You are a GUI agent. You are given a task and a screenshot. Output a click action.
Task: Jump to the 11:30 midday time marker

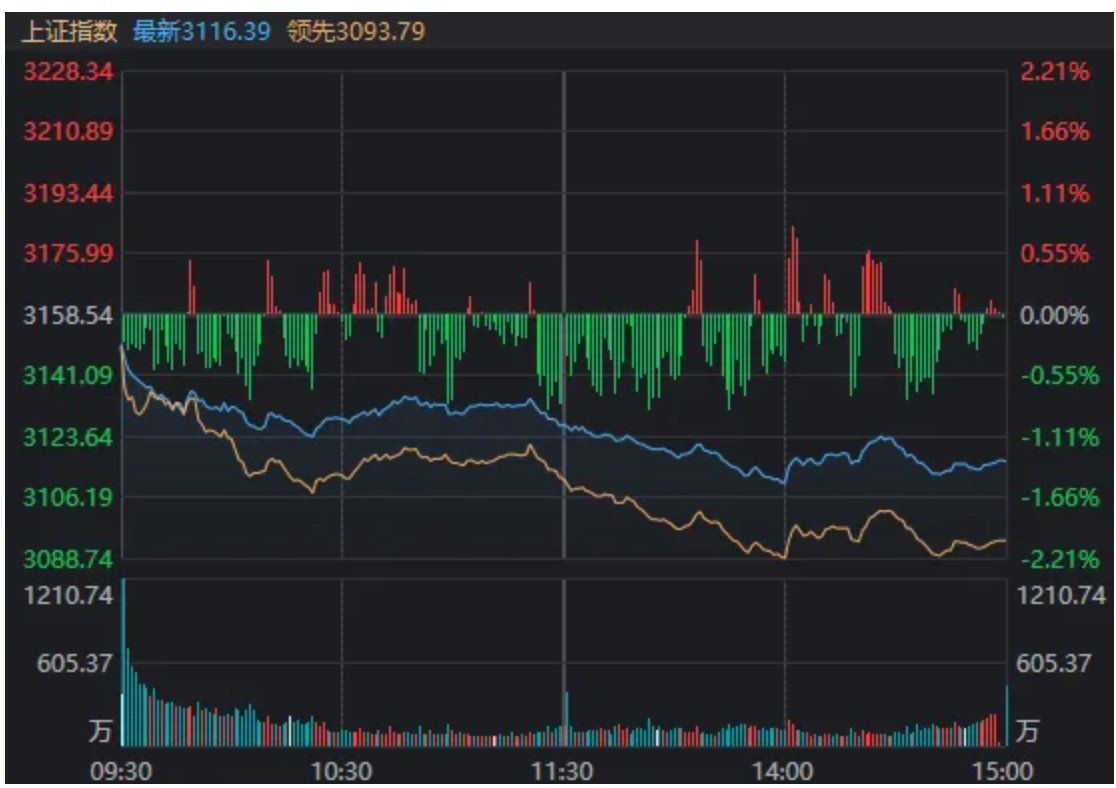point(564,771)
